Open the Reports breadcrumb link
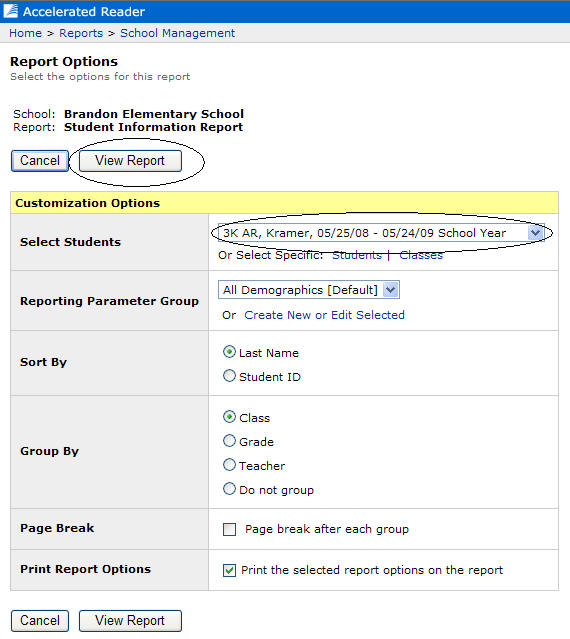 click(81, 33)
